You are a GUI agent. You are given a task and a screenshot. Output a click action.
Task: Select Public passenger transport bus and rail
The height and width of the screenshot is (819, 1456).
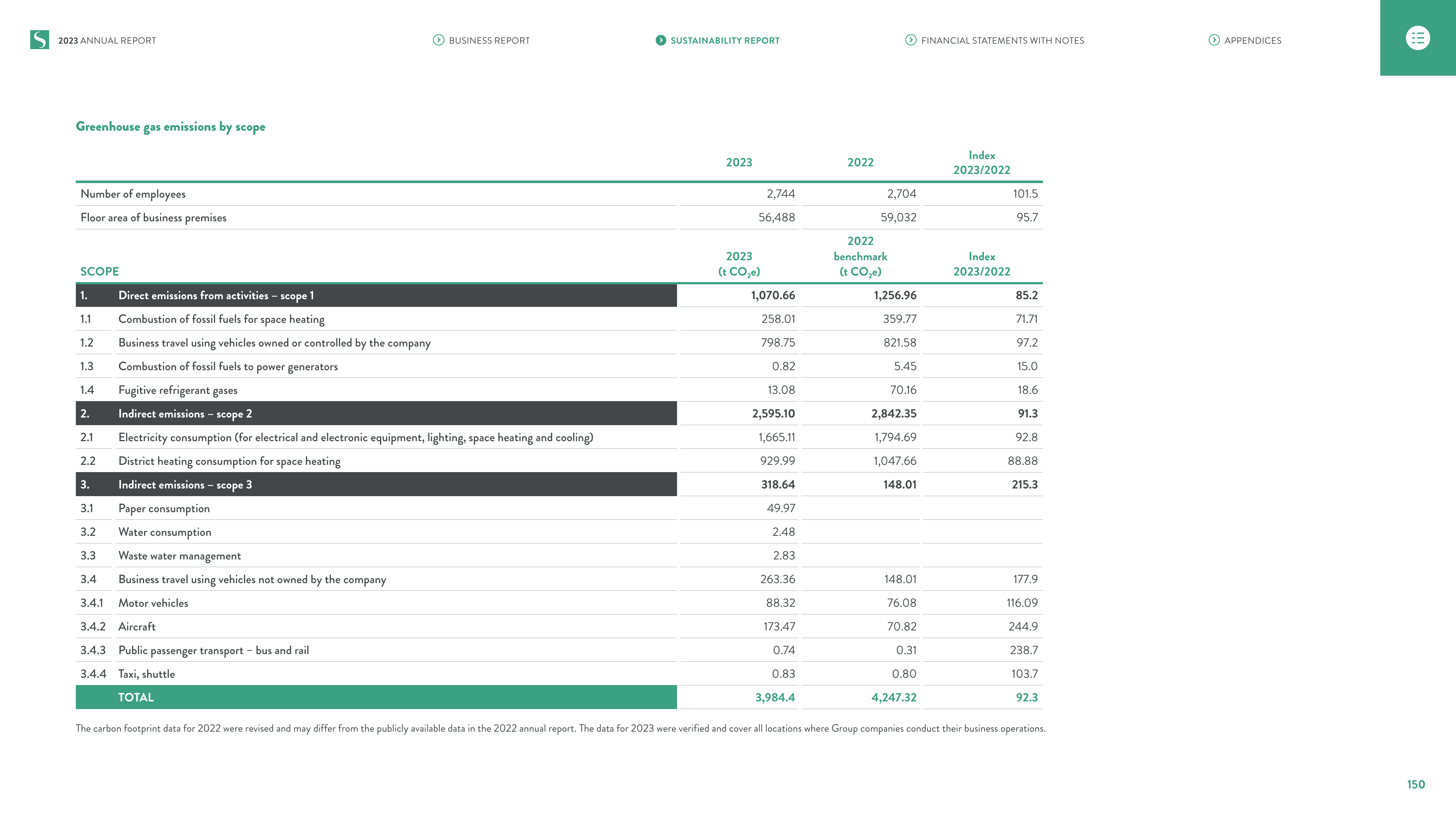tap(213, 650)
